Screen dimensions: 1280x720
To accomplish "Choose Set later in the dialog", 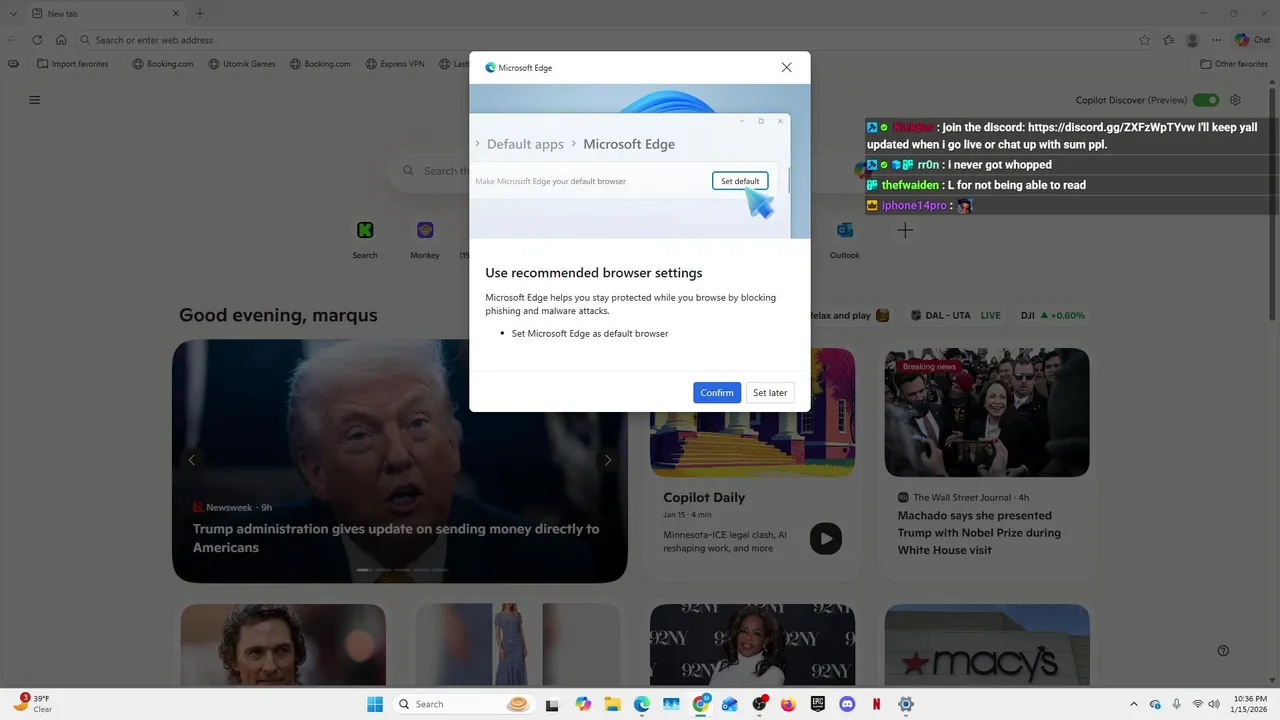I will click(x=770, y=393).
